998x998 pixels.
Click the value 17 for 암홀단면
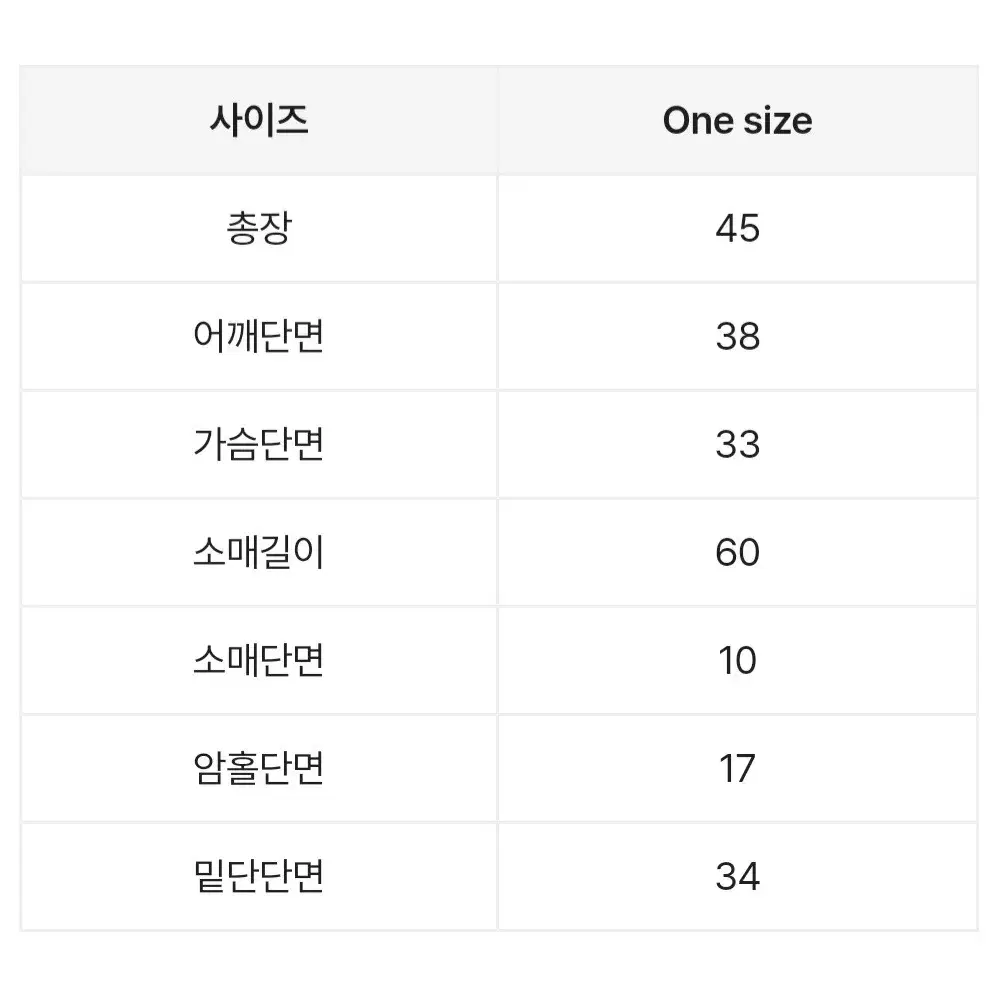(738, 768)
